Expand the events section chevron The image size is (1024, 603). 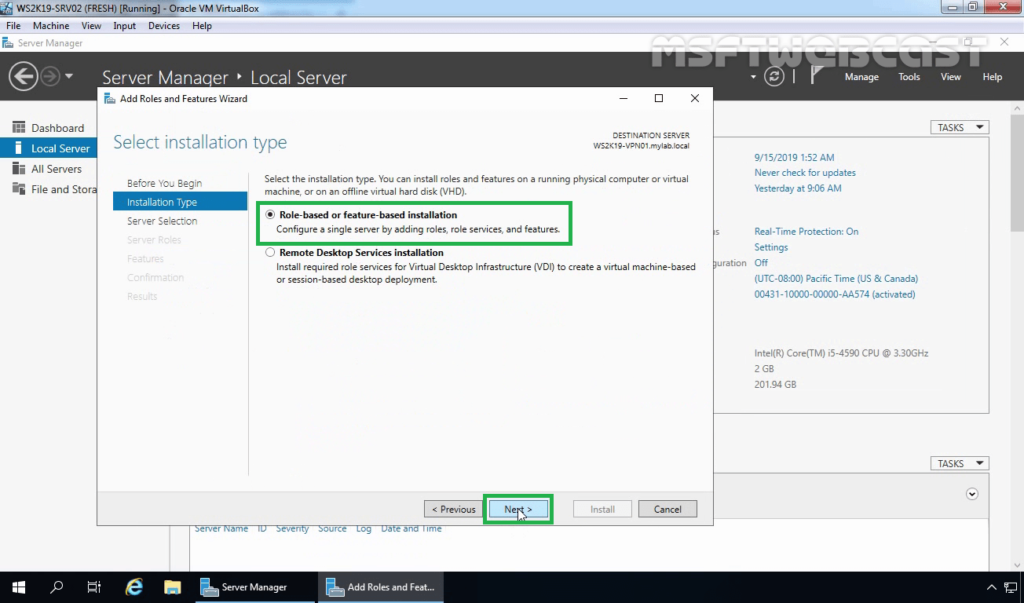(x=972, y=494)
